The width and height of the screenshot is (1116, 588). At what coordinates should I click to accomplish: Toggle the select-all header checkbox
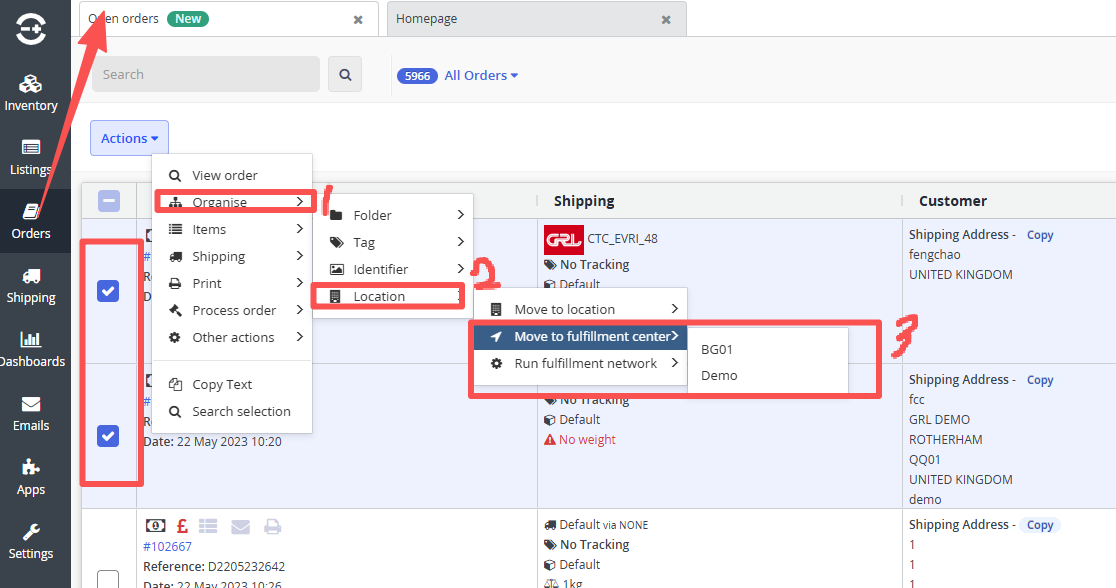[109, 201]
